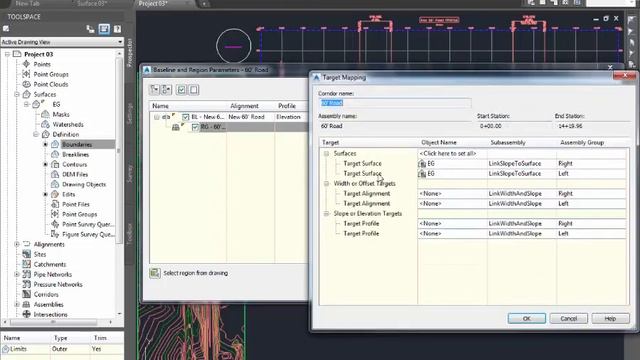Click the surface icon beside second EG target
The image size is (640, 360).
pos(422,174)
